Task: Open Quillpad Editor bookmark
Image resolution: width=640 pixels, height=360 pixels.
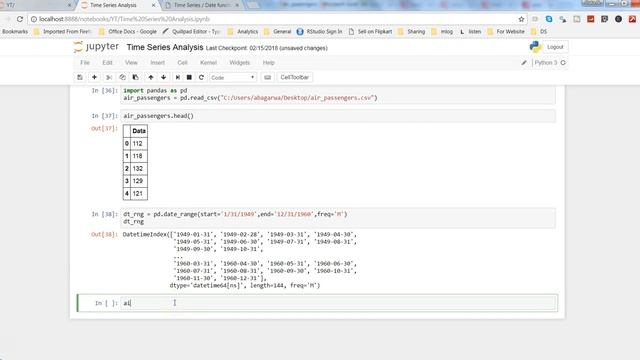Action: click(x=191, y=31)
